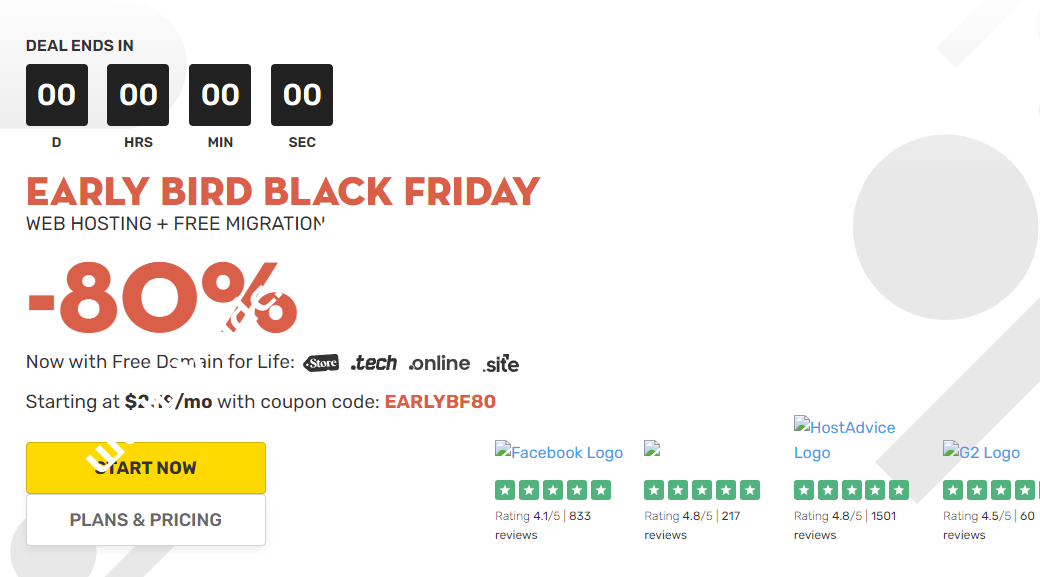Select the .site domain logo
Image resolution: width=1040 pixels, height=577 pixels.
pos(500,364)
